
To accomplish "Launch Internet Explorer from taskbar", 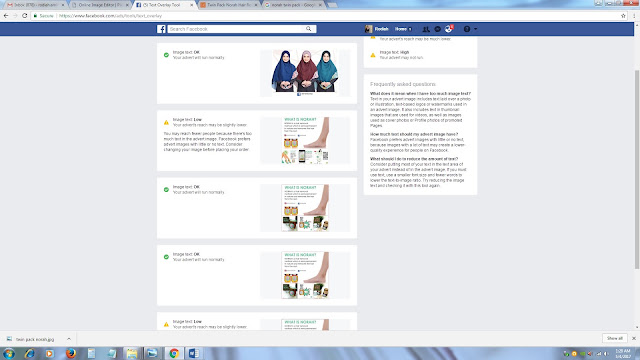I will click(x=29, y=353).
